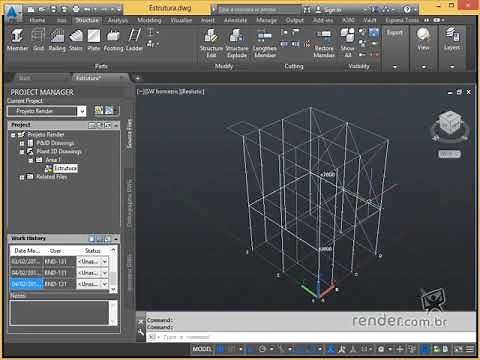Open the status bar customization menu icon
The image size is (480, 360).
(x=470, y=349)
